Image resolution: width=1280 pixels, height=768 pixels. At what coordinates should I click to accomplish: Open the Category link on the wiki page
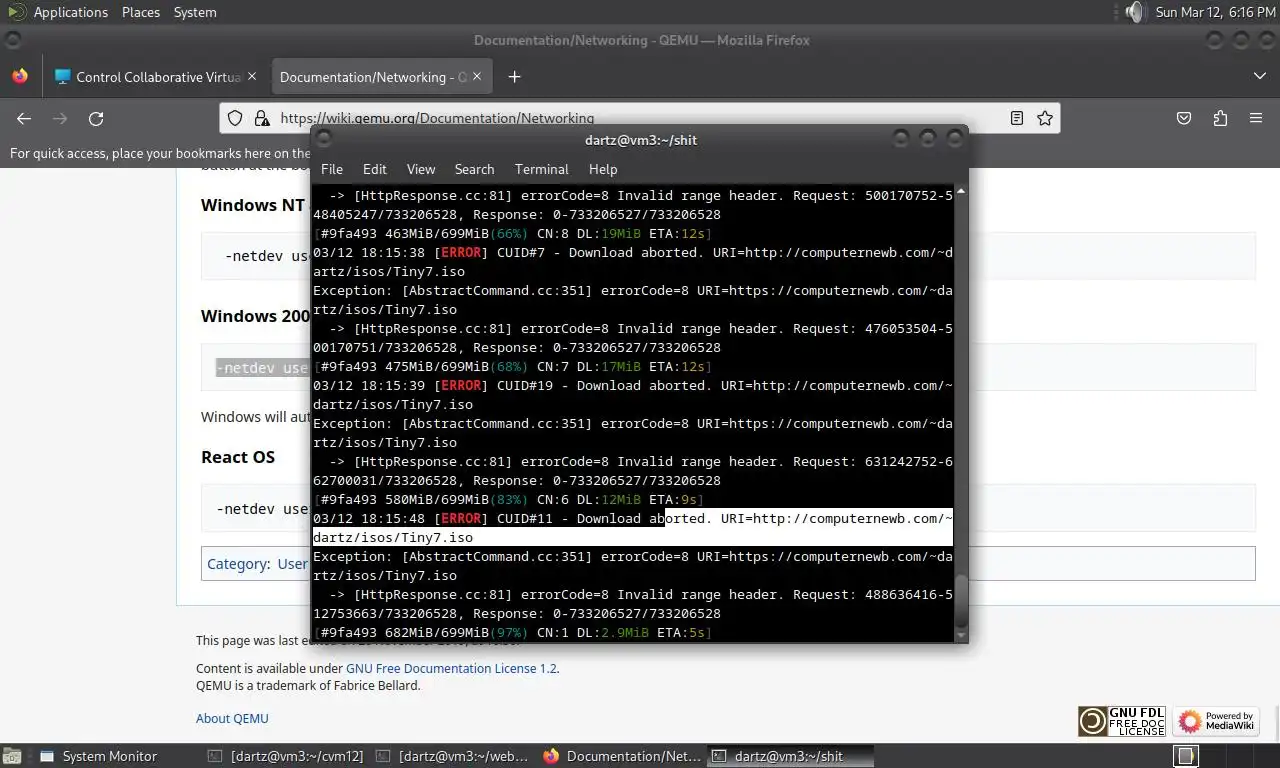pyautogui.click(x=237, y=563)
